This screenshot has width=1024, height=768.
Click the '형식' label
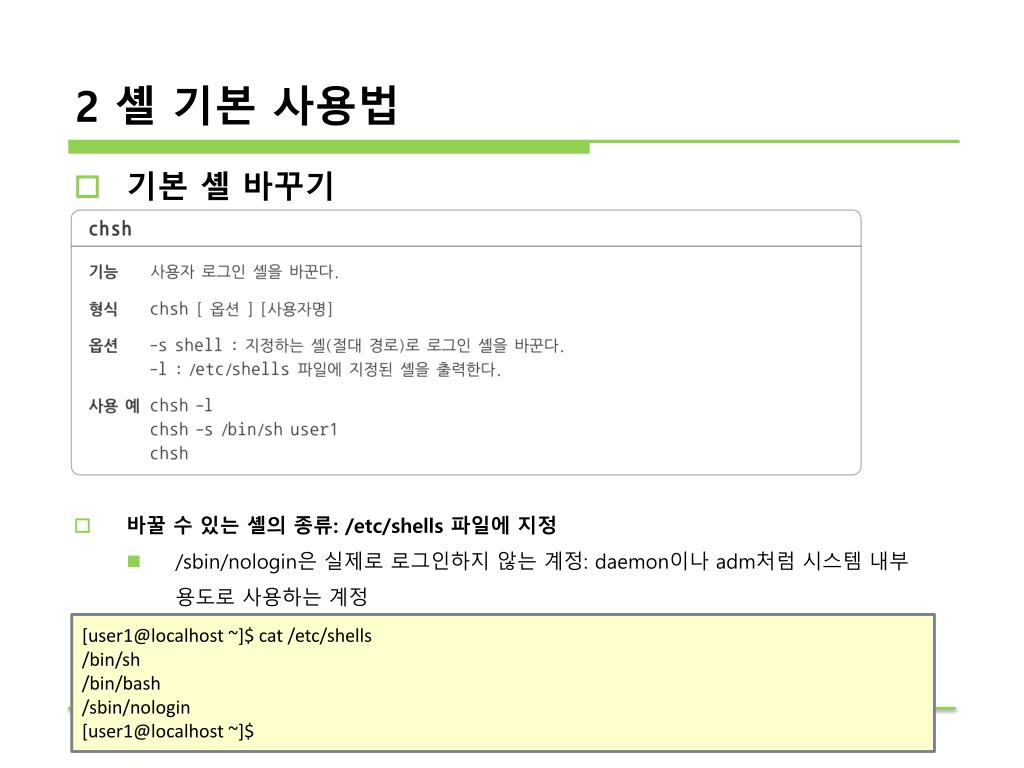(103, 309)
